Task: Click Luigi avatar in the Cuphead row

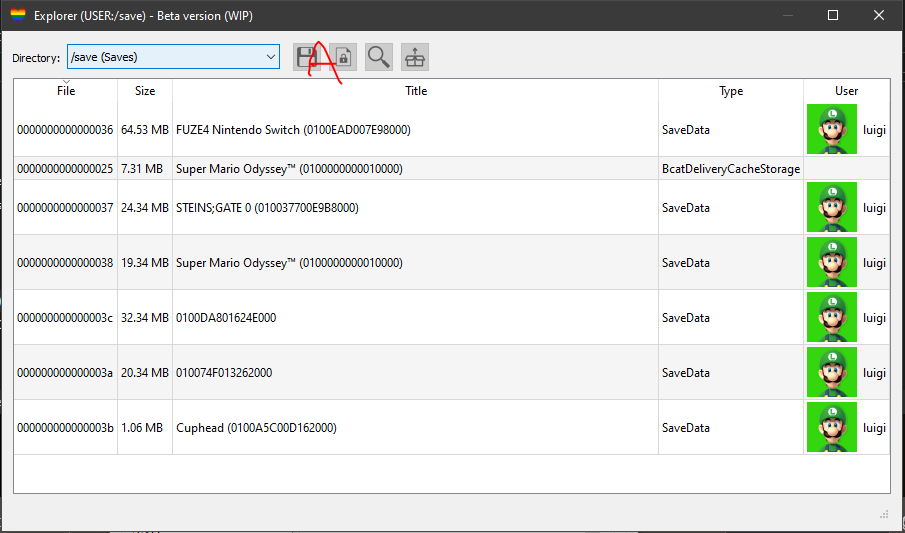Action: 832,427
